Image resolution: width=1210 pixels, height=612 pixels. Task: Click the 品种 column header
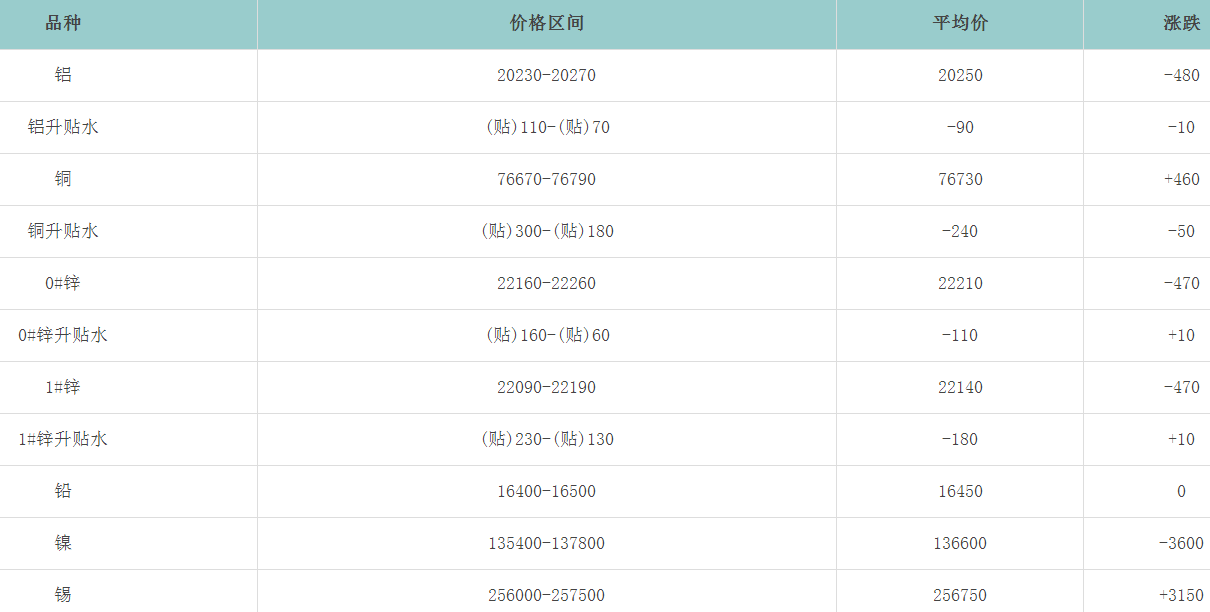click(63, 23)
